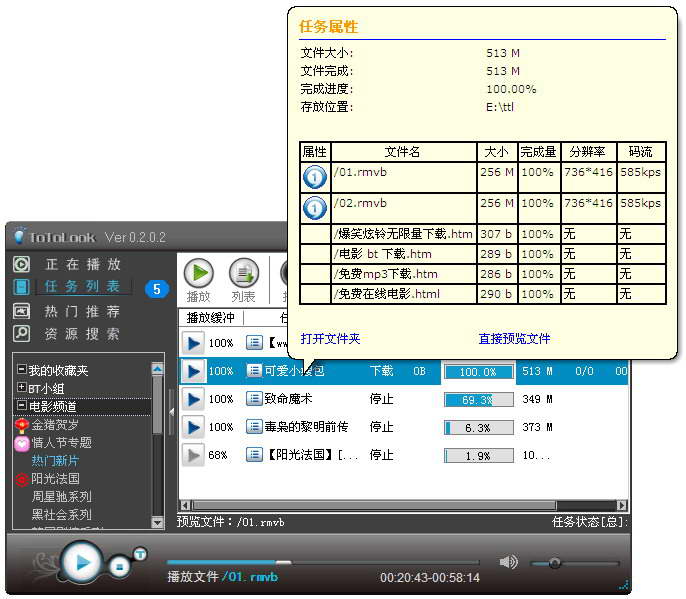Collapse the 我的收藏夹 tree node
The height and width of the screenshot is (599, 686).
click(21, 369)
